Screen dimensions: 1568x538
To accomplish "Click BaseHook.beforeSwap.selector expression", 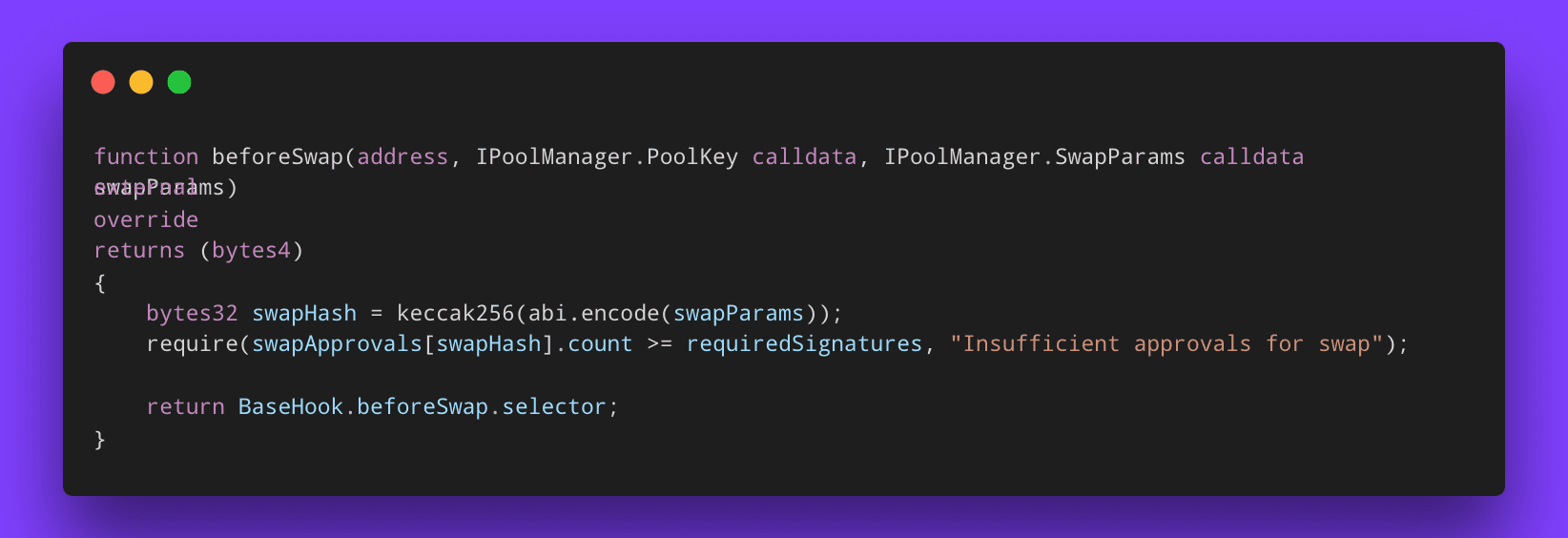I will tap(423, 407).
